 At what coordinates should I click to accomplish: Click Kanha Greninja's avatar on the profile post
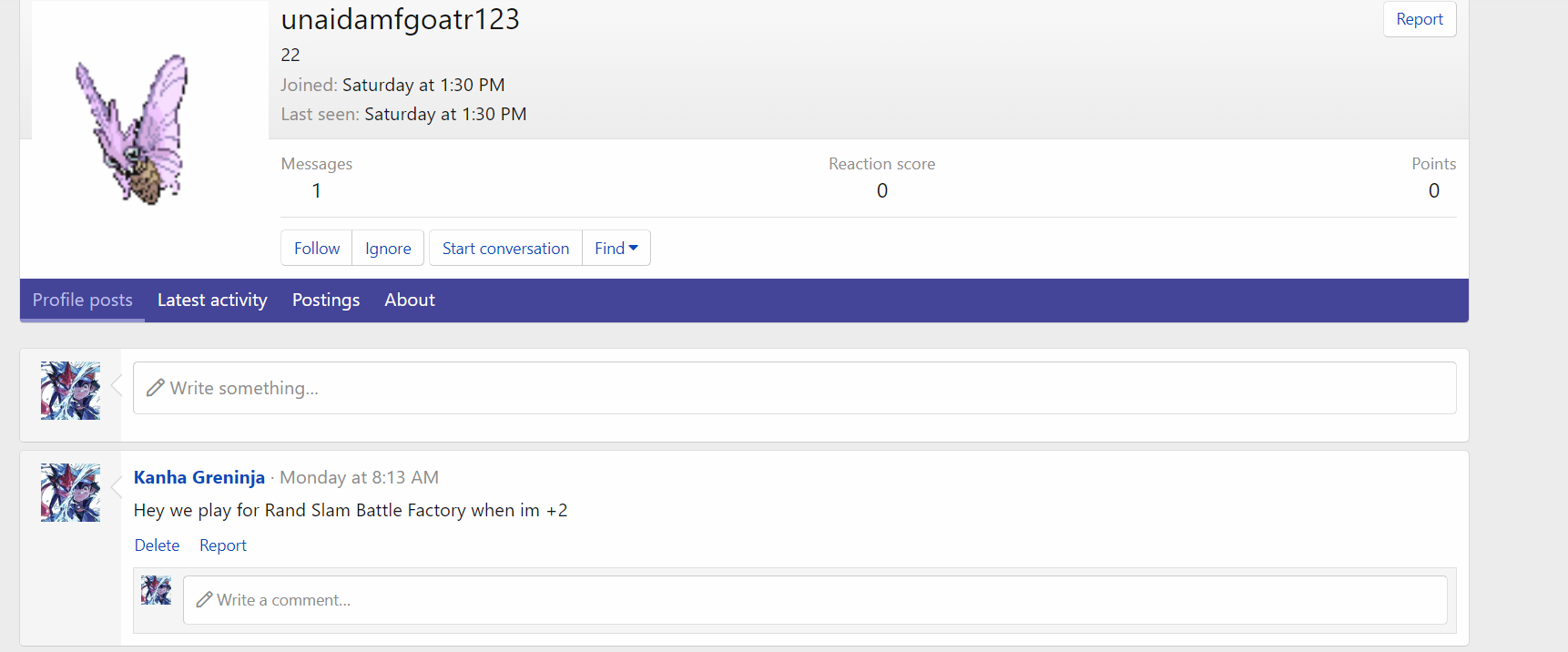pos(70,493)
